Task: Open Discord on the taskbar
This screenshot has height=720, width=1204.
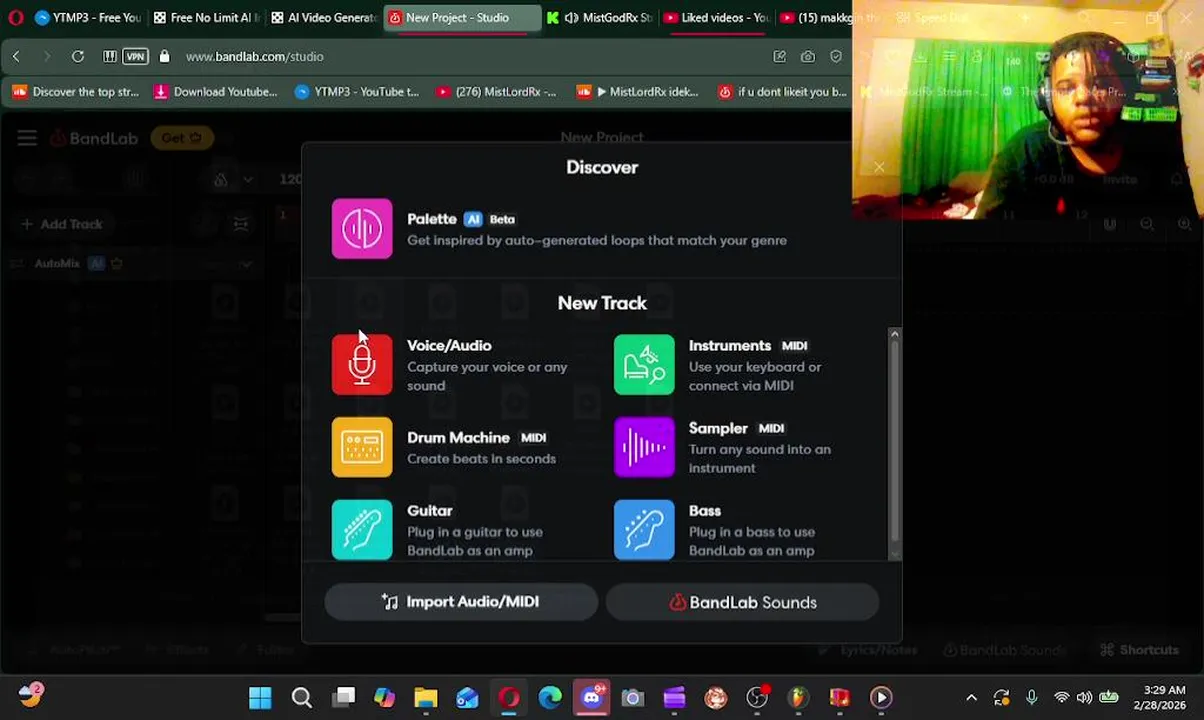Action: click(591, 698)
